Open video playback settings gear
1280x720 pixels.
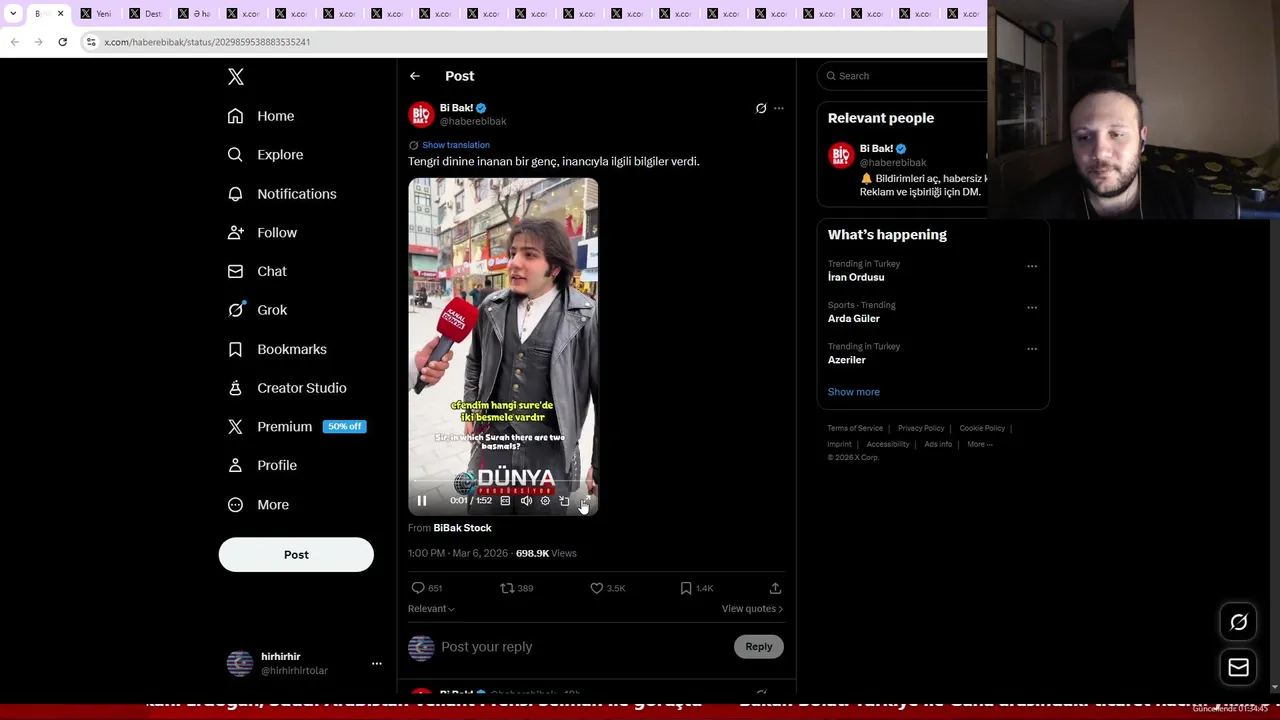click(x=545, y=501)
